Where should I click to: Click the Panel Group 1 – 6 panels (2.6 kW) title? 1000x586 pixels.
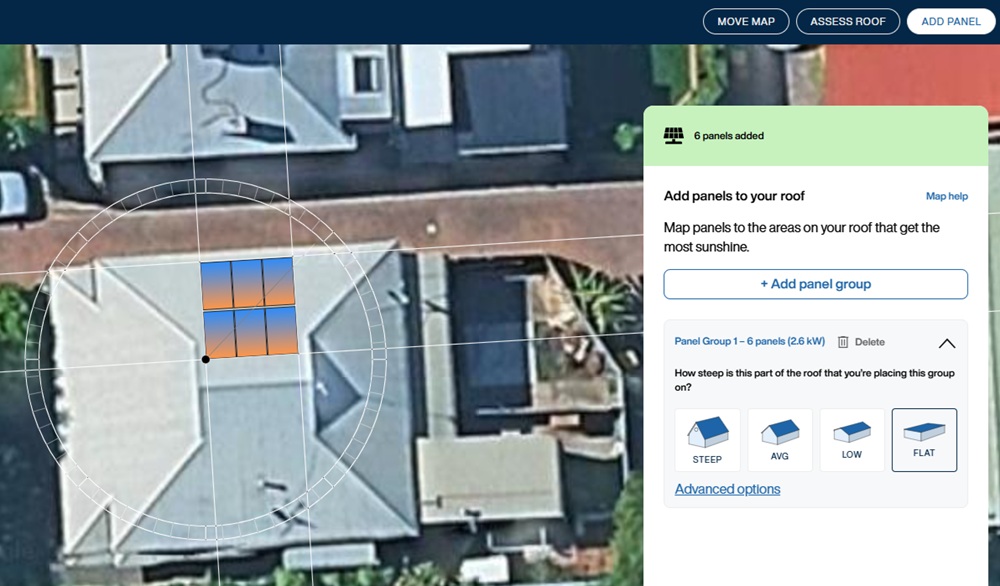pos(749,342)
